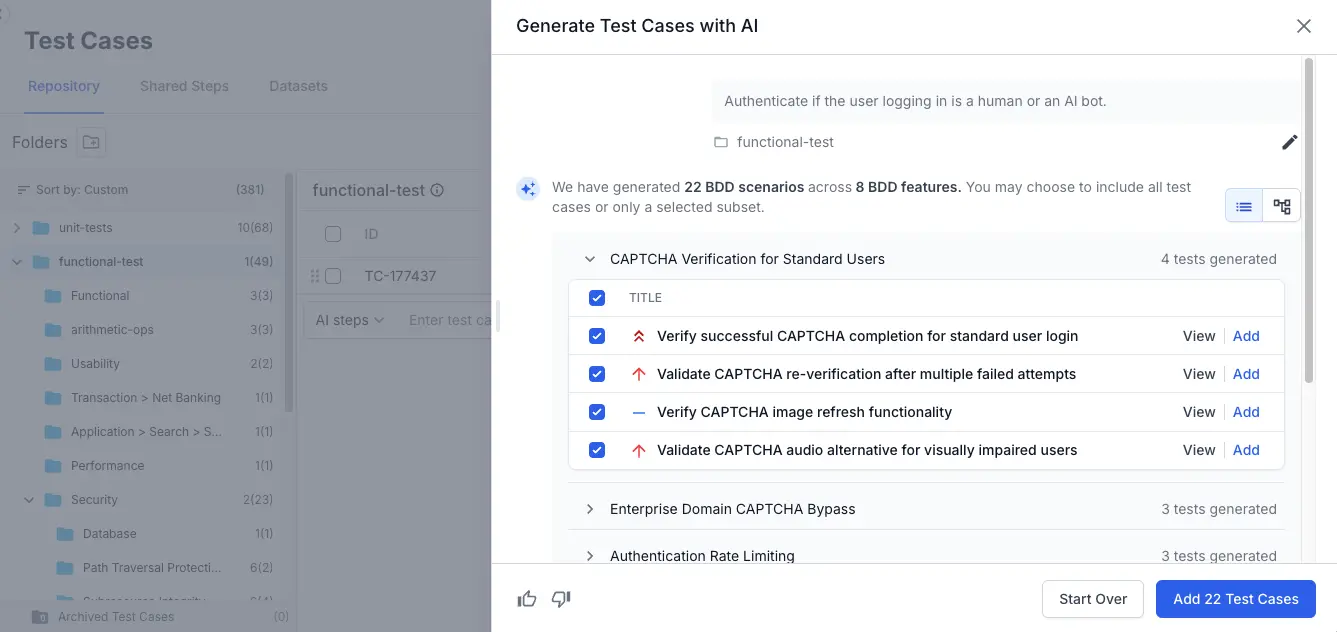Click the thumbs down feedback icon
This screenshot has width=1337, height=632.
point(561,599)
